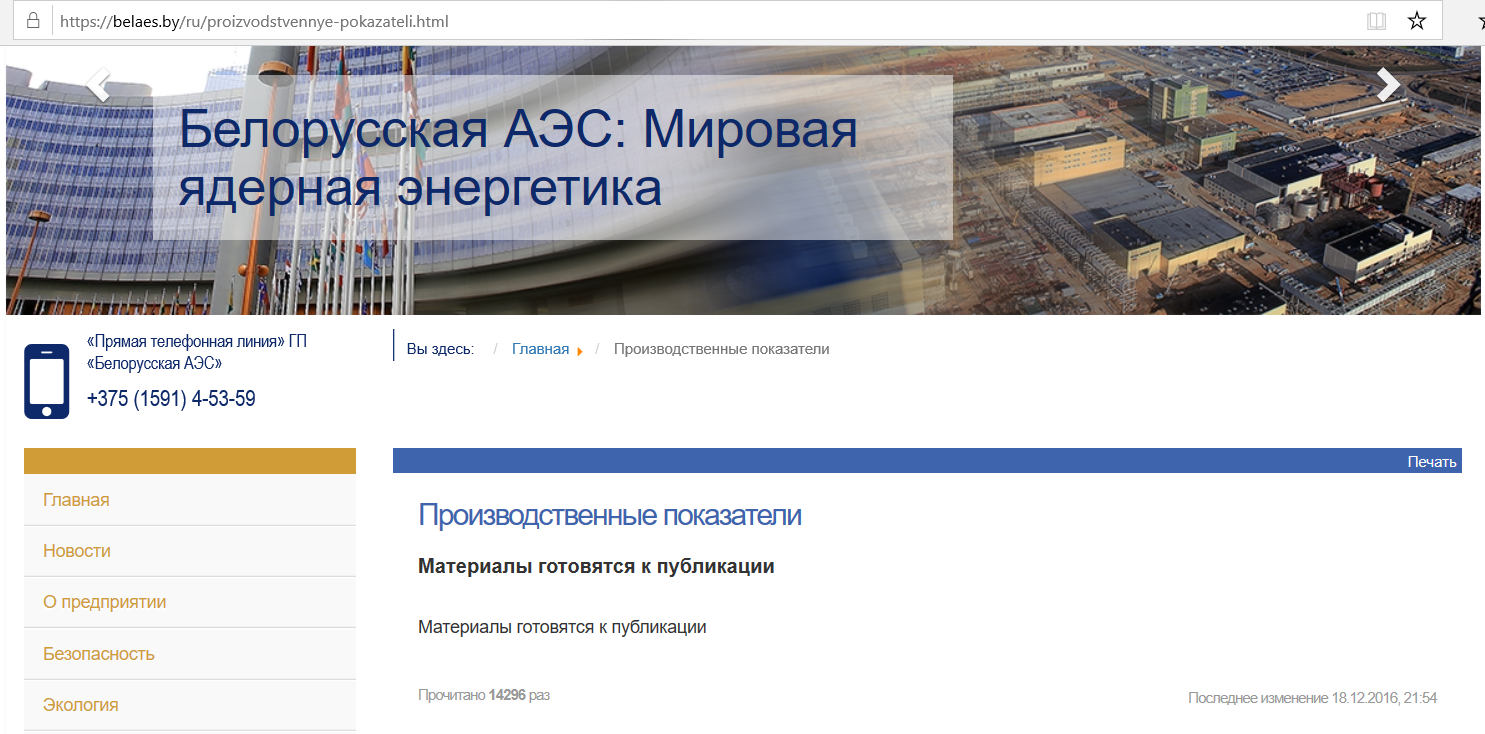Open Новости in the sidebar menu
Image resolution: width=1485 pixels, height=734 pixels.
click(190, 551)
